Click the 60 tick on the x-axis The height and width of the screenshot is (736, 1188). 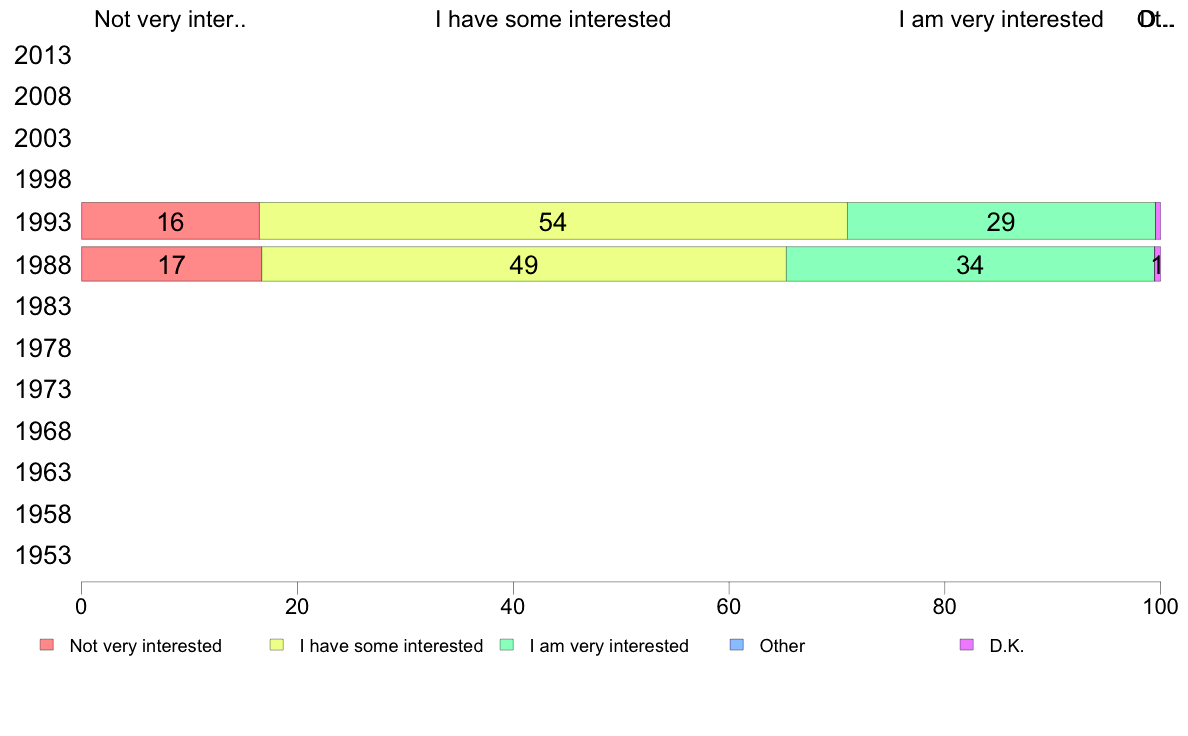tap(729, 606)
